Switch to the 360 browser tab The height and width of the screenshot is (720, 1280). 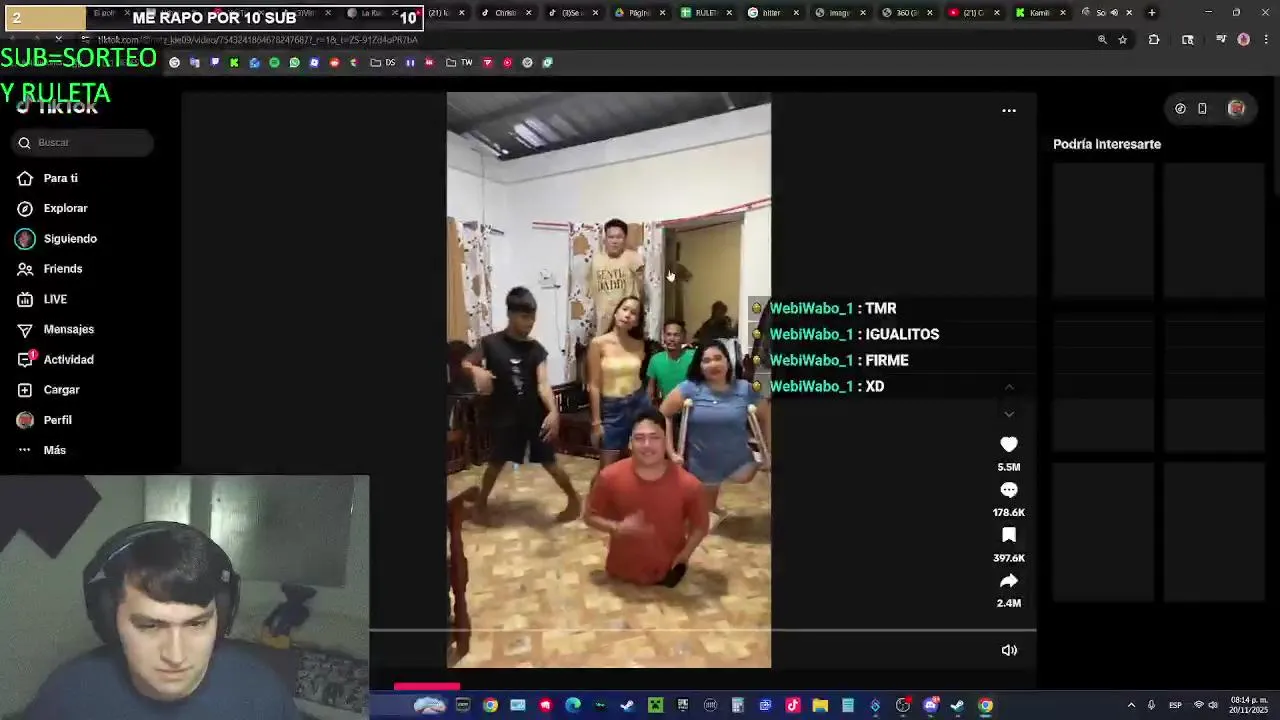click(x=906, y=13)
